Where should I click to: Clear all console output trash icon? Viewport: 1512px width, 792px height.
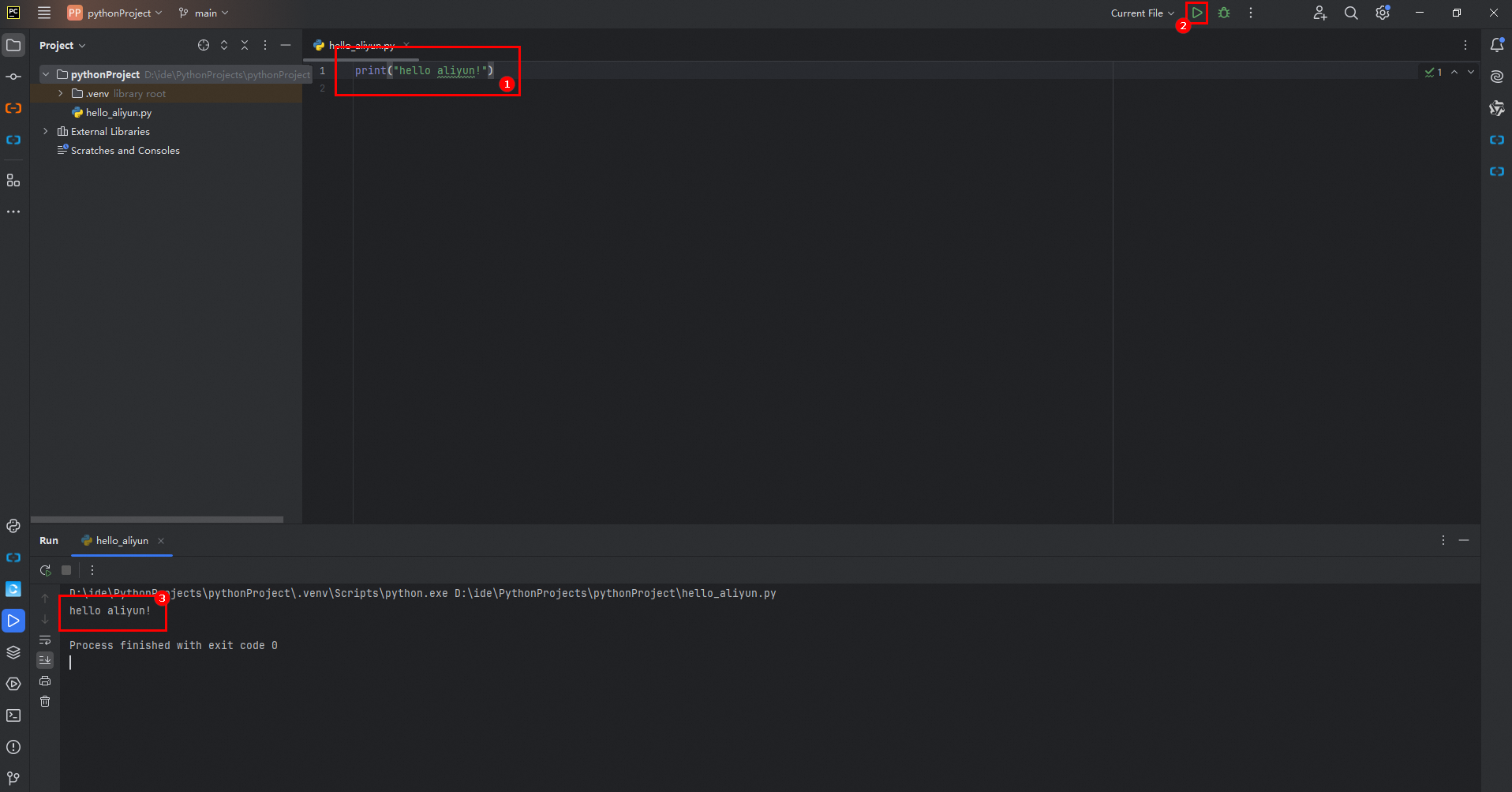click(45, 701)
